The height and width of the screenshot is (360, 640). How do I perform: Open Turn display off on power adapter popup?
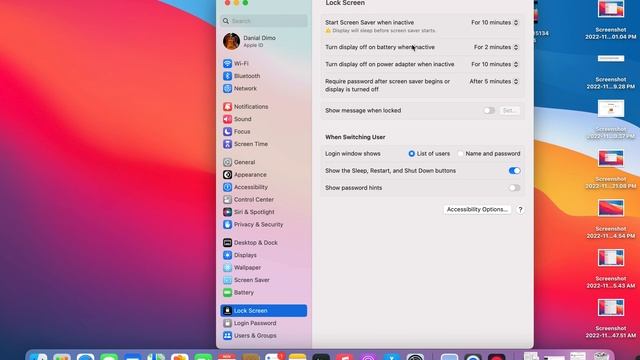tap(495, 64)
